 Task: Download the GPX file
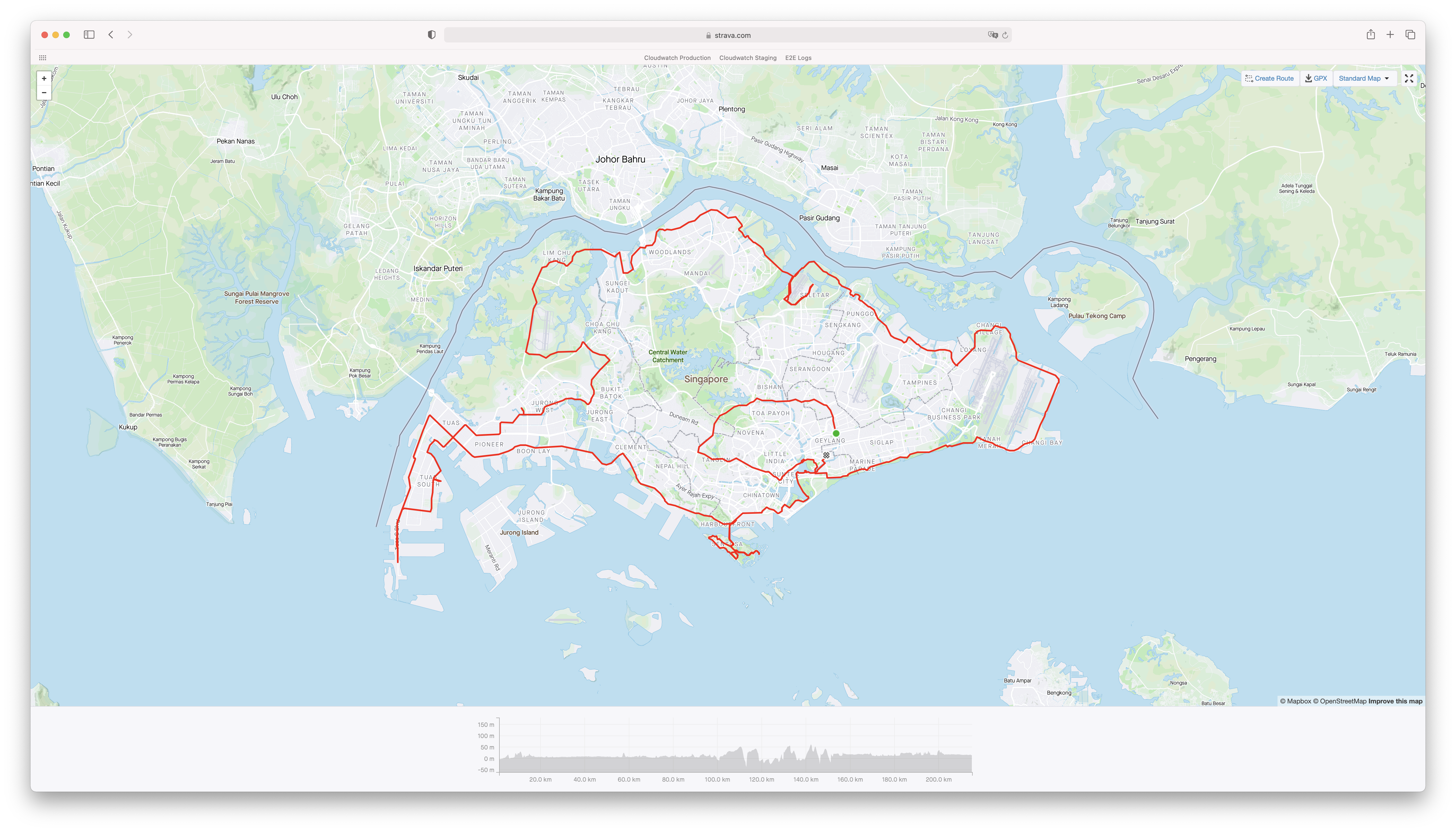pyautogui.click(x=1316, y=78)
